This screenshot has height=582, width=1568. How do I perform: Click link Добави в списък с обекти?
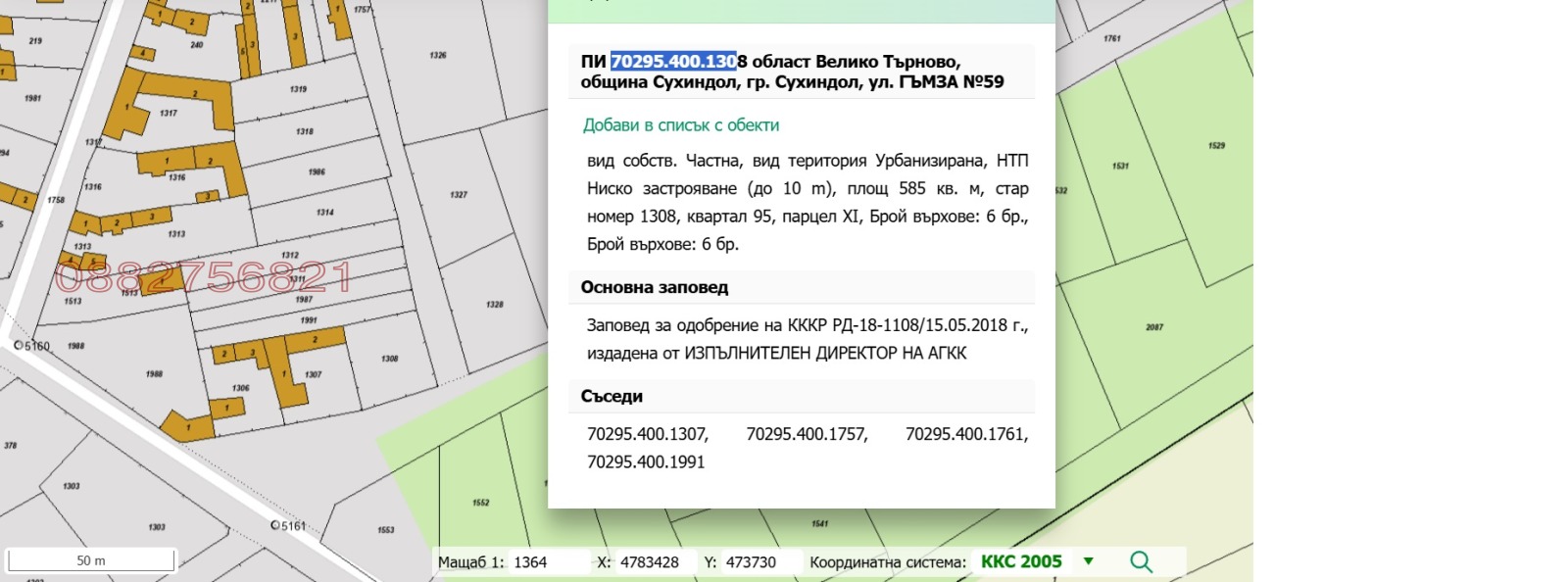point(681,125)
